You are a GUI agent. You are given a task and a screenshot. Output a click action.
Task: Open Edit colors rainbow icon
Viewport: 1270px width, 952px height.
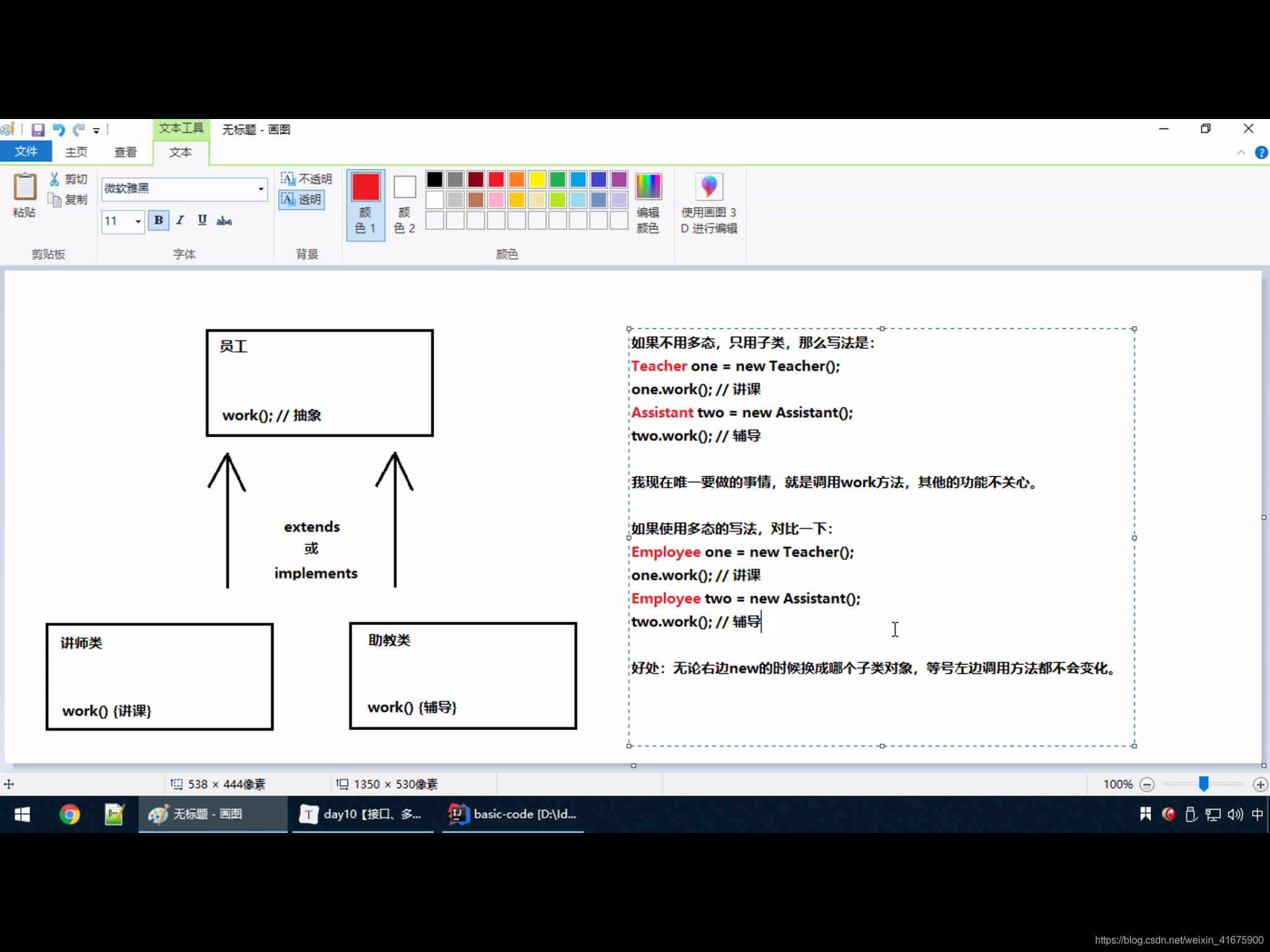648,187
